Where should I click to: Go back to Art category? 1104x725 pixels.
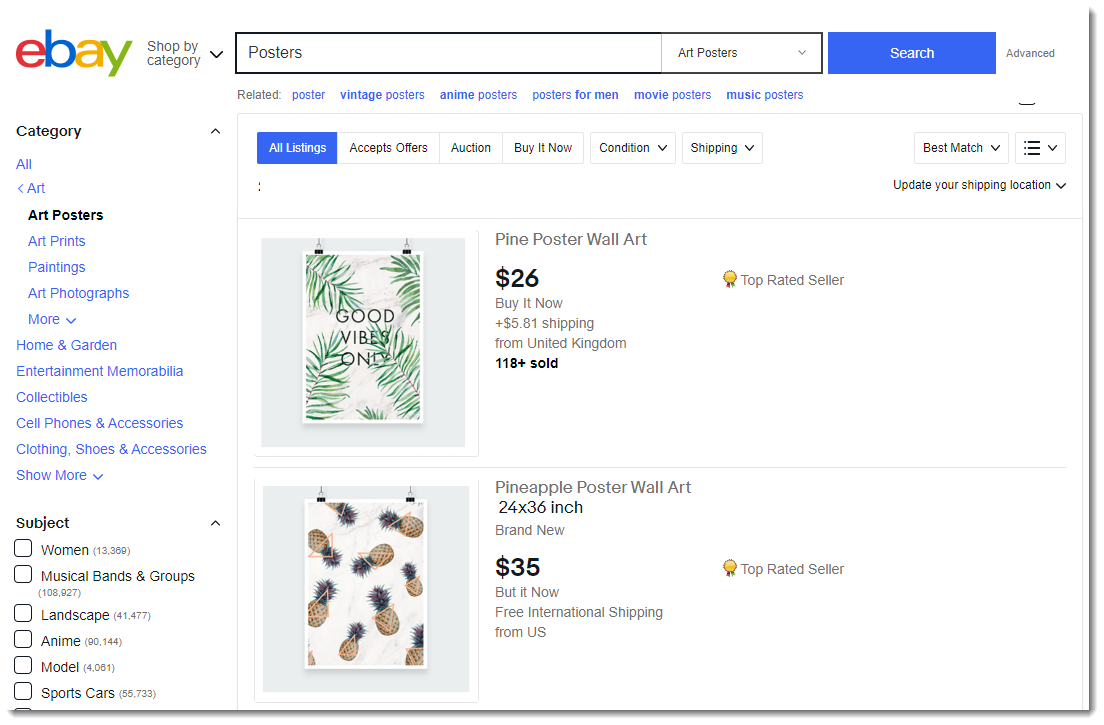tap(31, 188)
